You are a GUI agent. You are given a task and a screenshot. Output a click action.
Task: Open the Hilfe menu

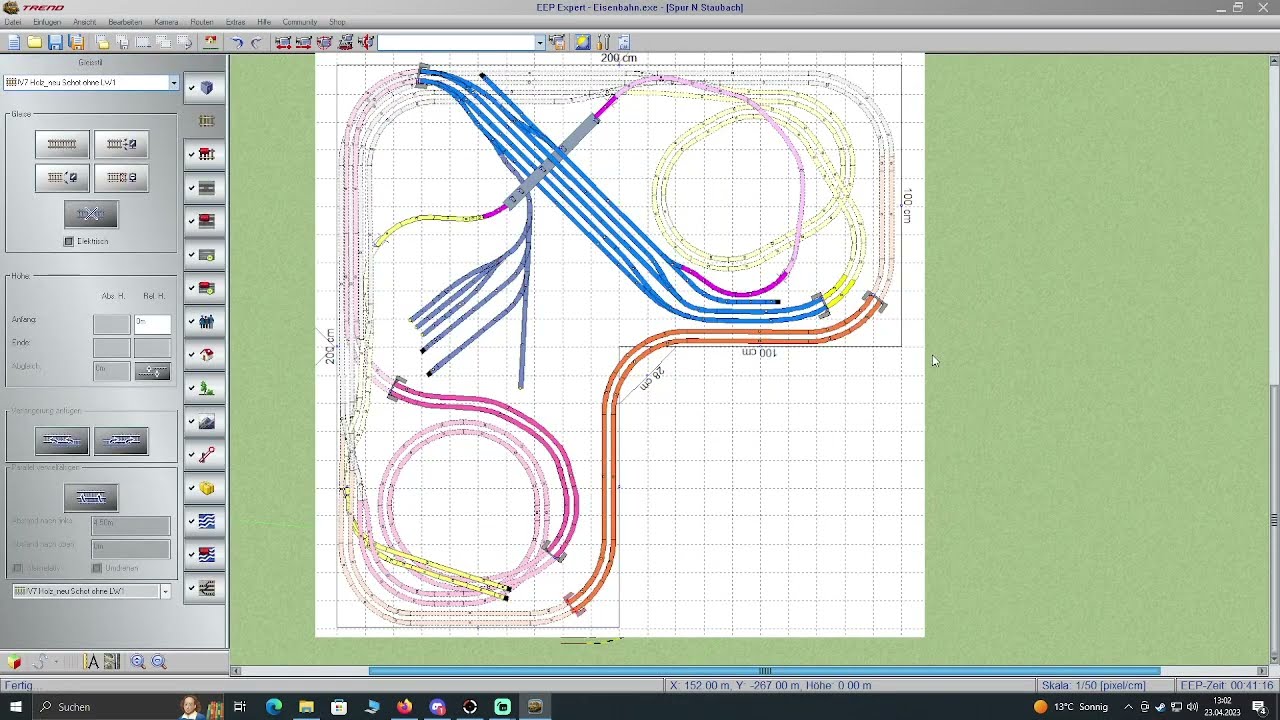pyautogui.click(x=264, y=22)
